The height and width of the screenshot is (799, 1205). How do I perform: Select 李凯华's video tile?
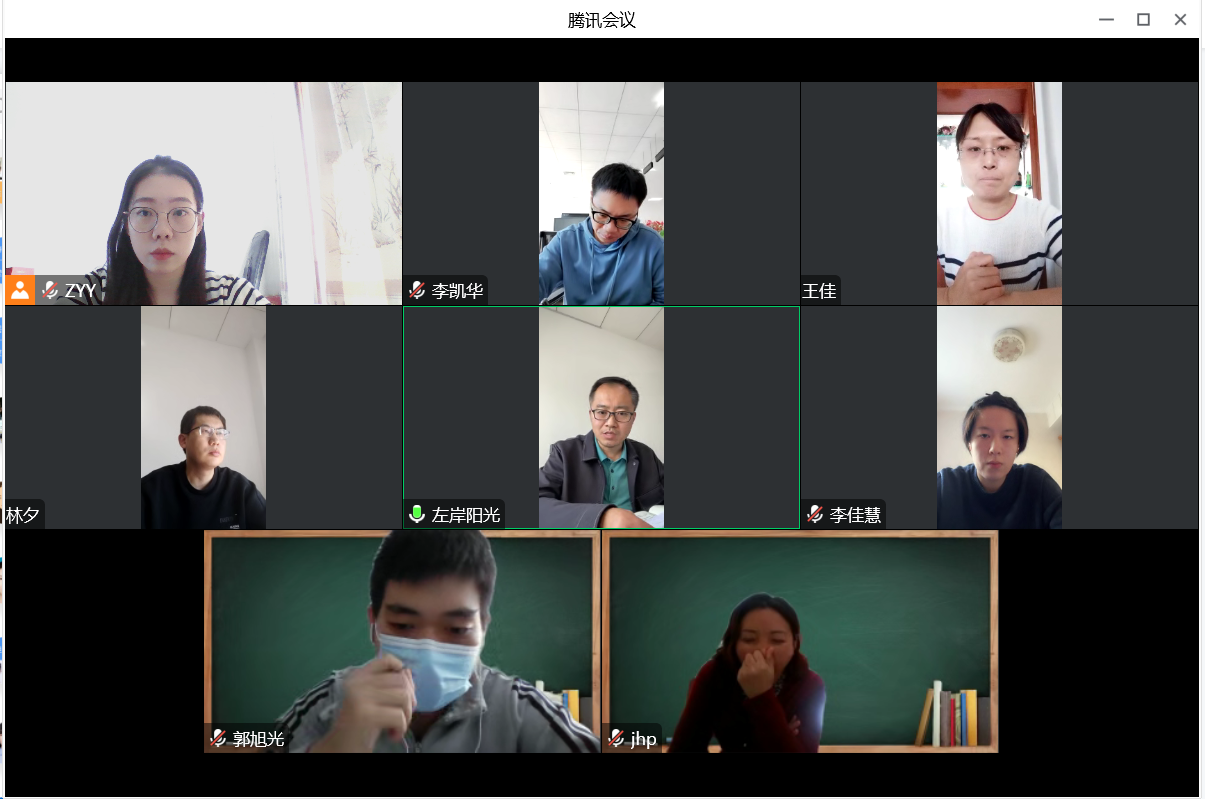tap(601, 193)
